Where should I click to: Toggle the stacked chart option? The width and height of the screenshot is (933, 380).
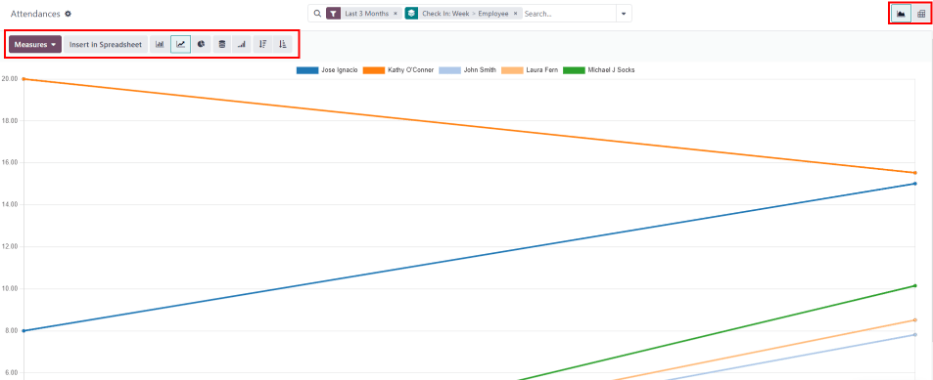(x=222, y=44)
